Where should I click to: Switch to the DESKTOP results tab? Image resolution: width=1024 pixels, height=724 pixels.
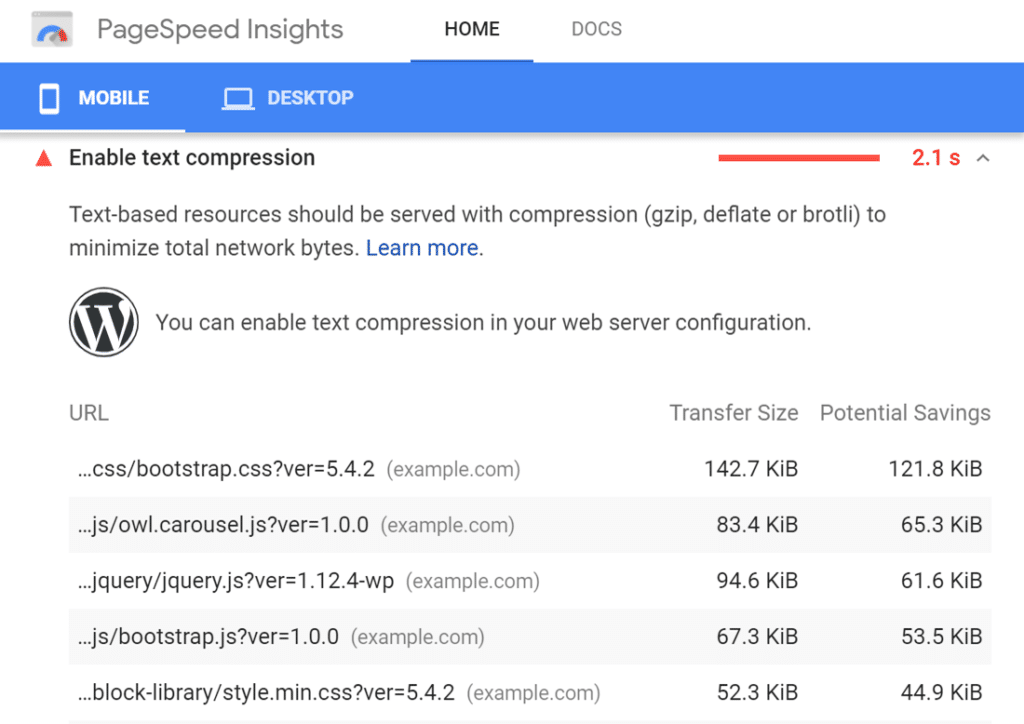(x=309, y=98)
